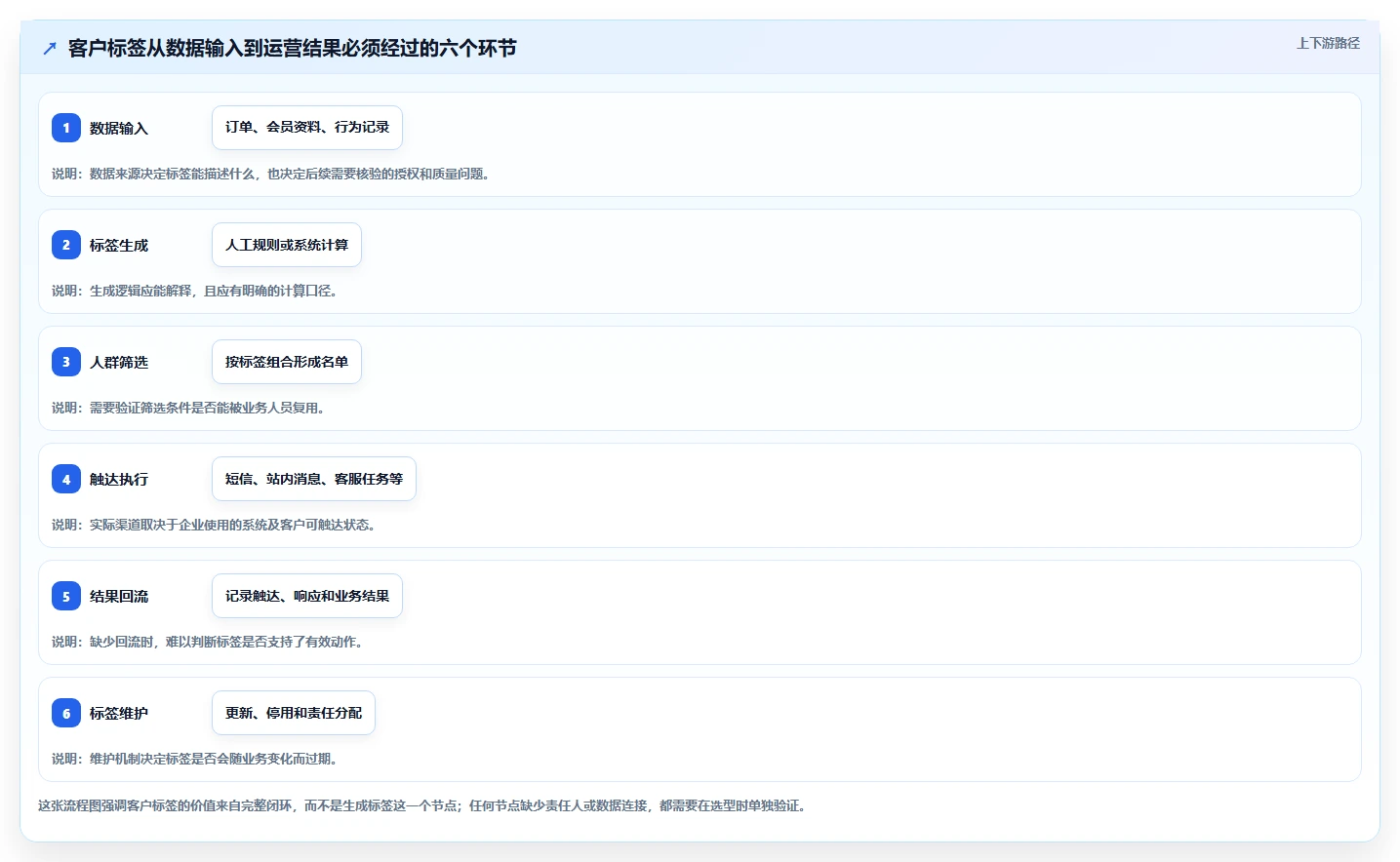Screen dimensions: 1400x862
Task: Click the "人工规则或系统计算" chip
Action: pyautogui.click(x=287, y=245)
